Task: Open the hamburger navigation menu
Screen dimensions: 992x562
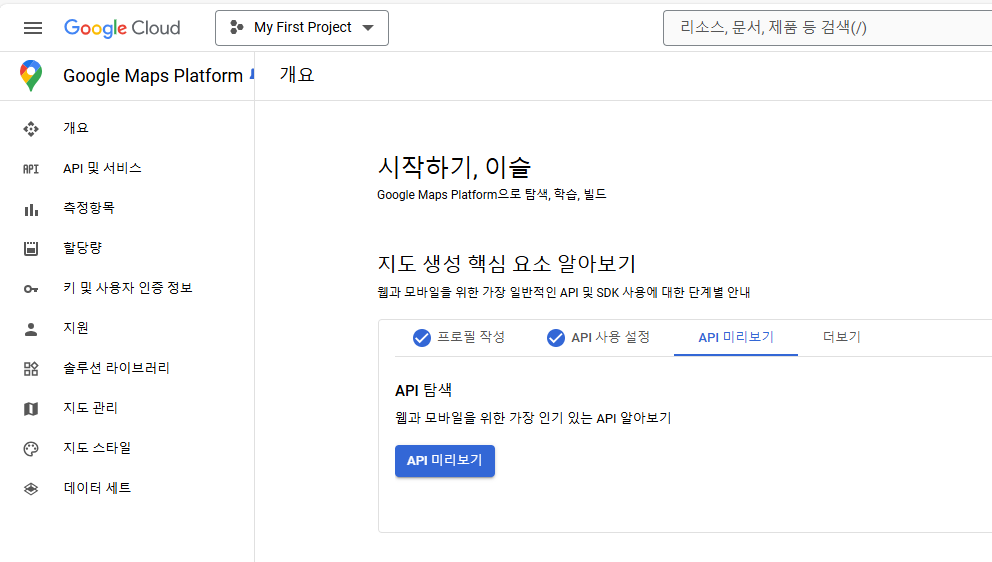Action: click(33, 28)
